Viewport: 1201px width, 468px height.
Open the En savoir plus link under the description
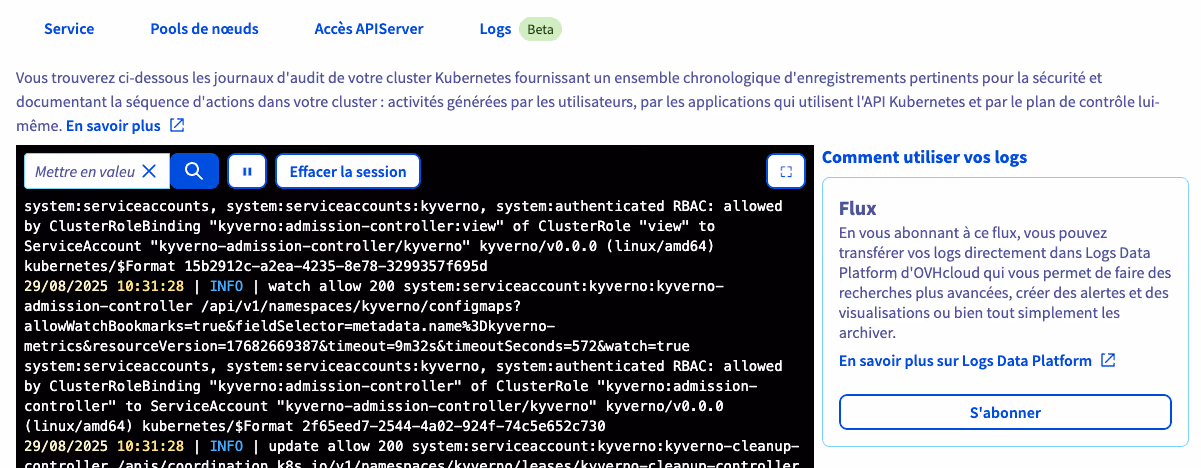113,126
